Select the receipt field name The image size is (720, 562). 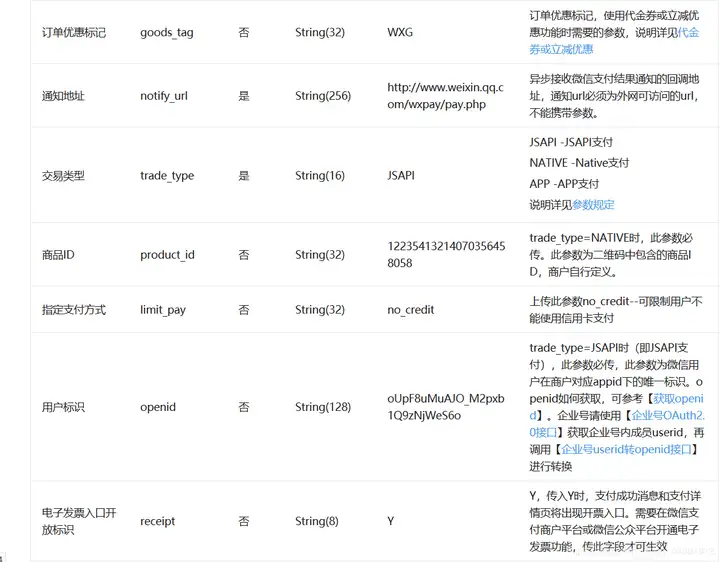pyautogui.click(x=158, y=521)
